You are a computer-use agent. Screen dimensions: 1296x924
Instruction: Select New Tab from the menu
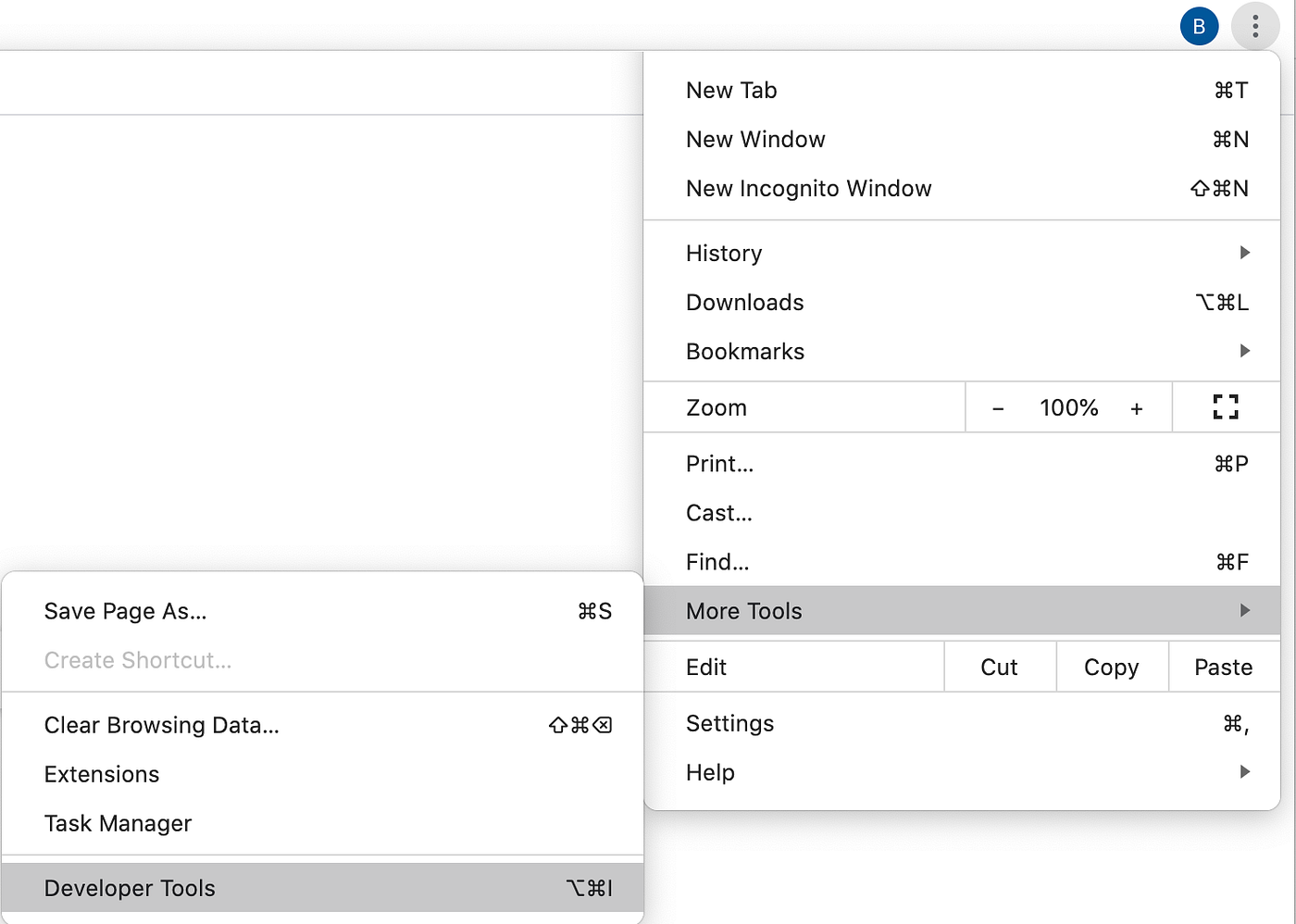[x=962, y=90]
